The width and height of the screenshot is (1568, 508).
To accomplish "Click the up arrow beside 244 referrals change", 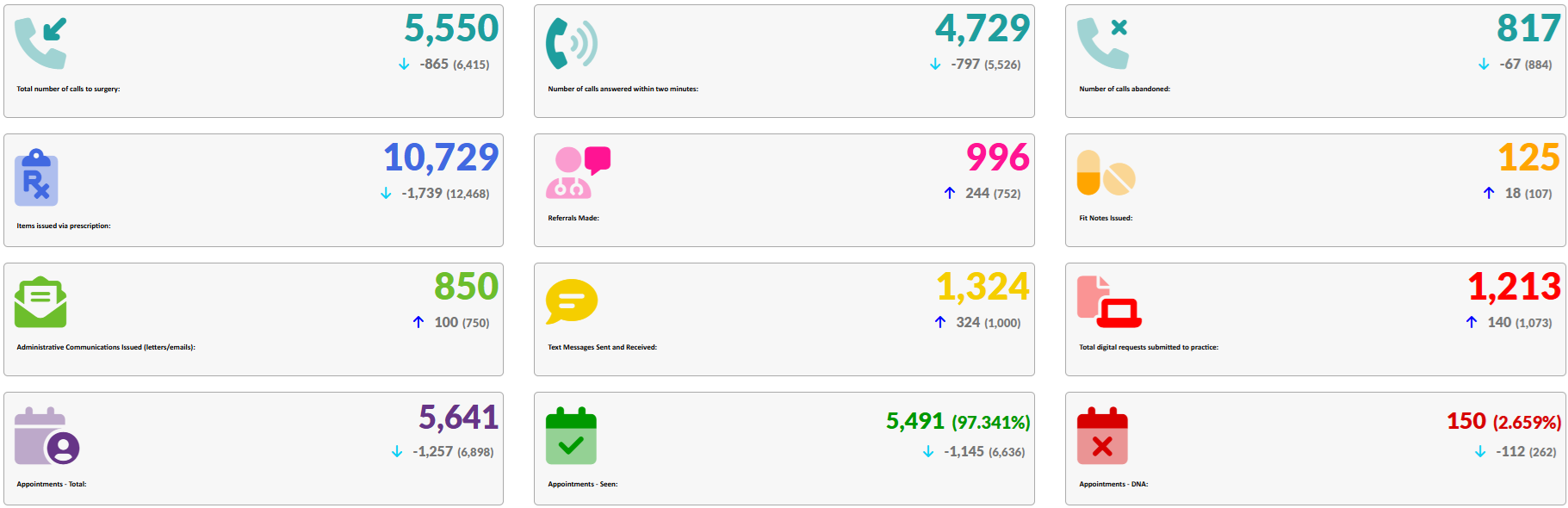I will click(949, 193).
